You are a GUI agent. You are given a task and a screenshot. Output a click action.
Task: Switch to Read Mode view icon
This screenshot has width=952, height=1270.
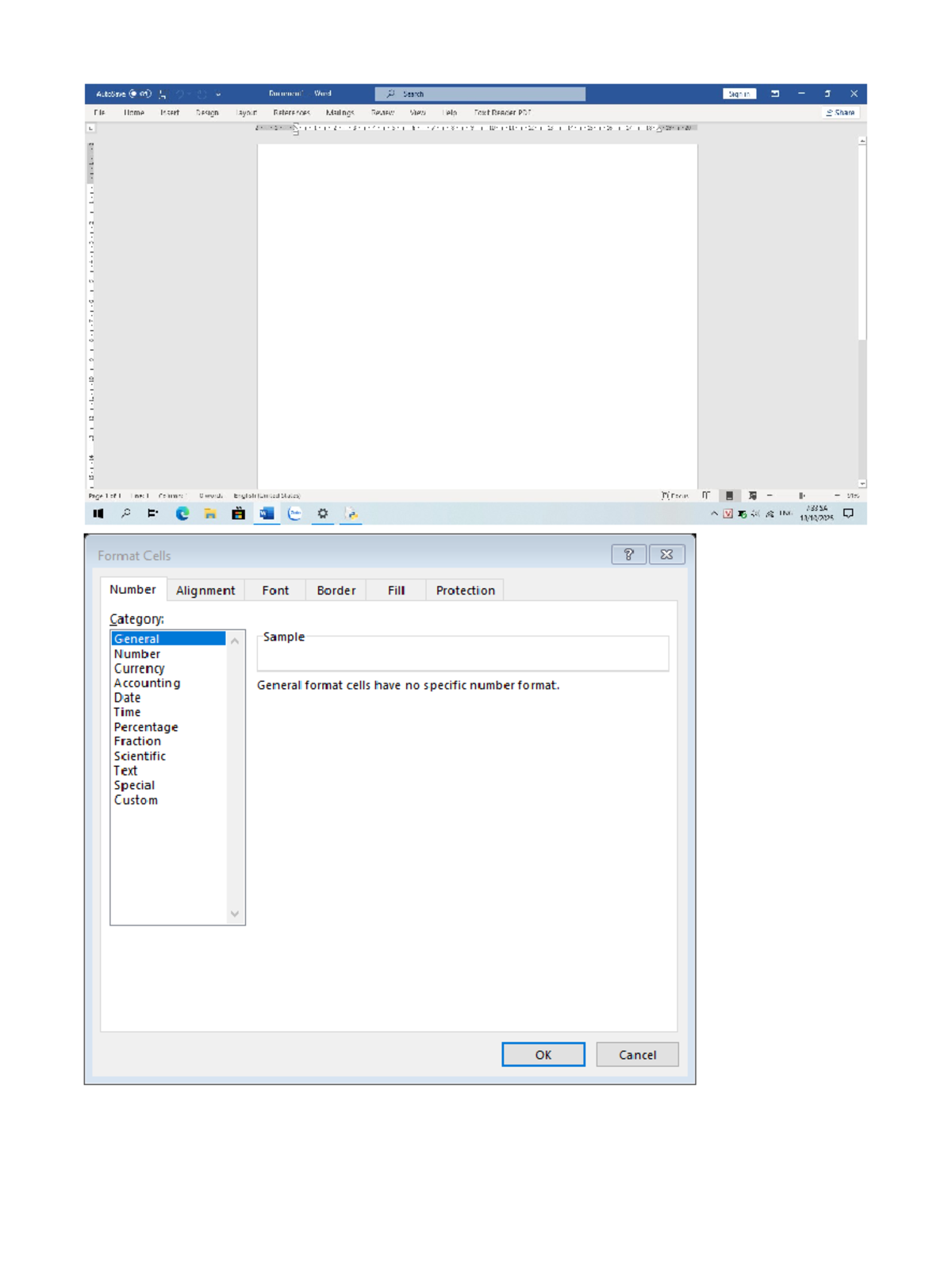point(705,495)
